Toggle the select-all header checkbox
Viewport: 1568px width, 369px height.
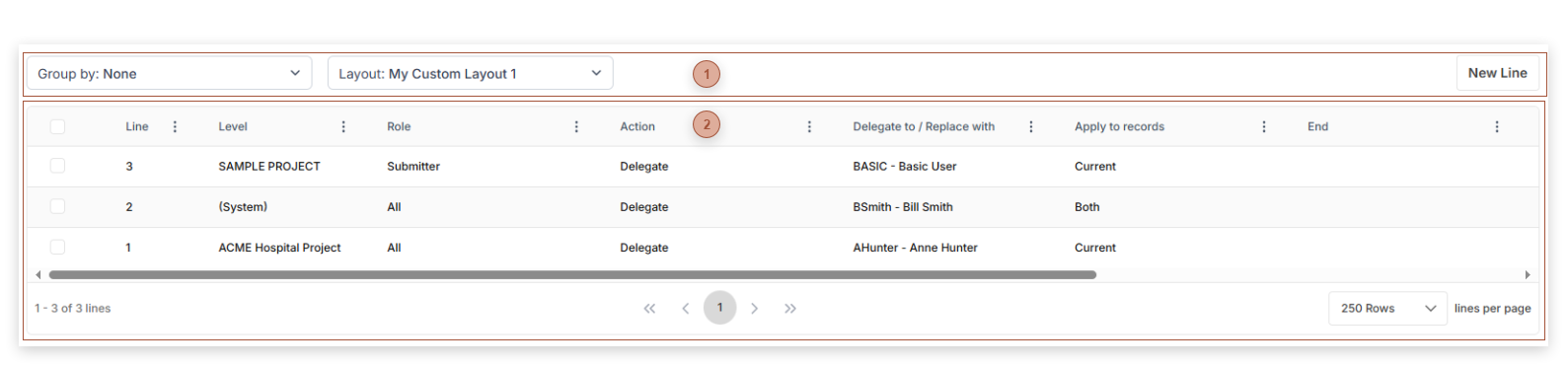pos(57,126)
